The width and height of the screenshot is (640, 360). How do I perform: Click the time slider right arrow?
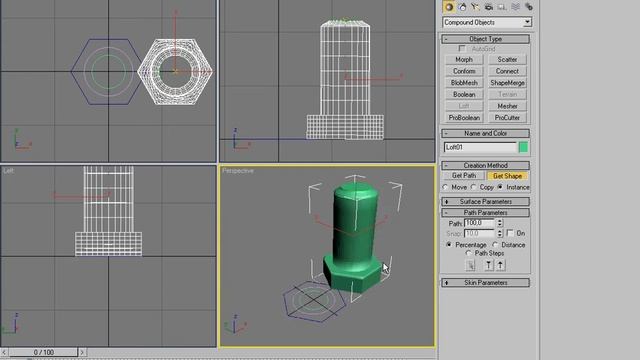[x=82, y=352]
